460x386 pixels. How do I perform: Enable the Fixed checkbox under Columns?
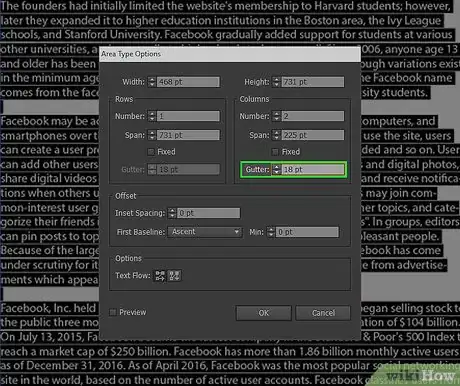tap(275, 152)
